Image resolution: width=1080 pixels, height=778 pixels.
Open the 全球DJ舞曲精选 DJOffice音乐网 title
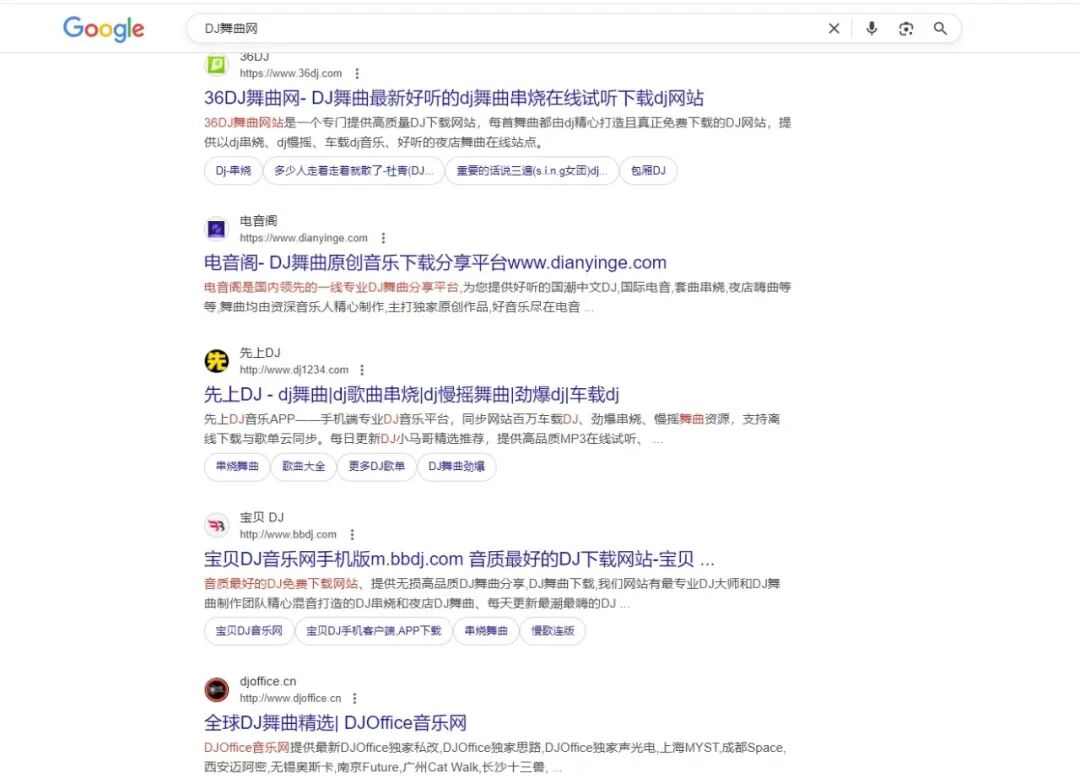point(335,723)
